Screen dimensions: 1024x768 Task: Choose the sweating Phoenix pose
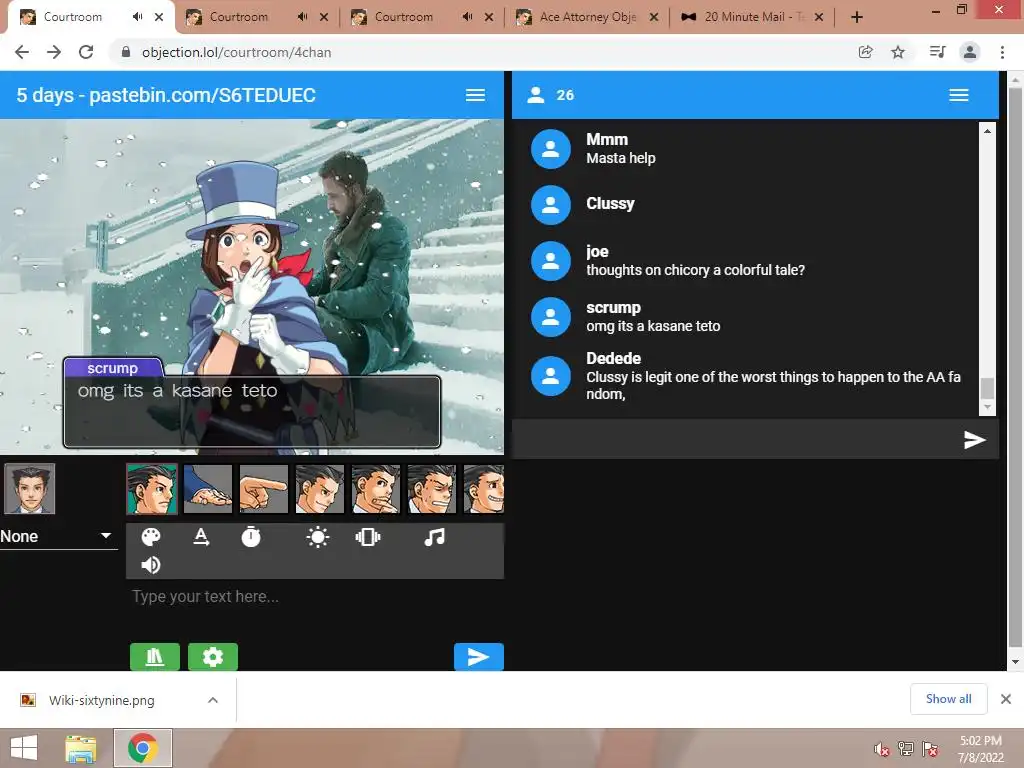click(x=432, y=488)
